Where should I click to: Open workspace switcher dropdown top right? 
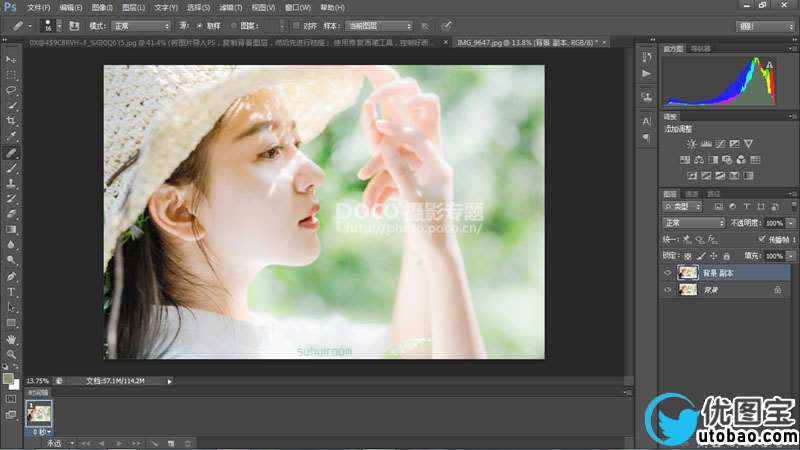point(765,26)
